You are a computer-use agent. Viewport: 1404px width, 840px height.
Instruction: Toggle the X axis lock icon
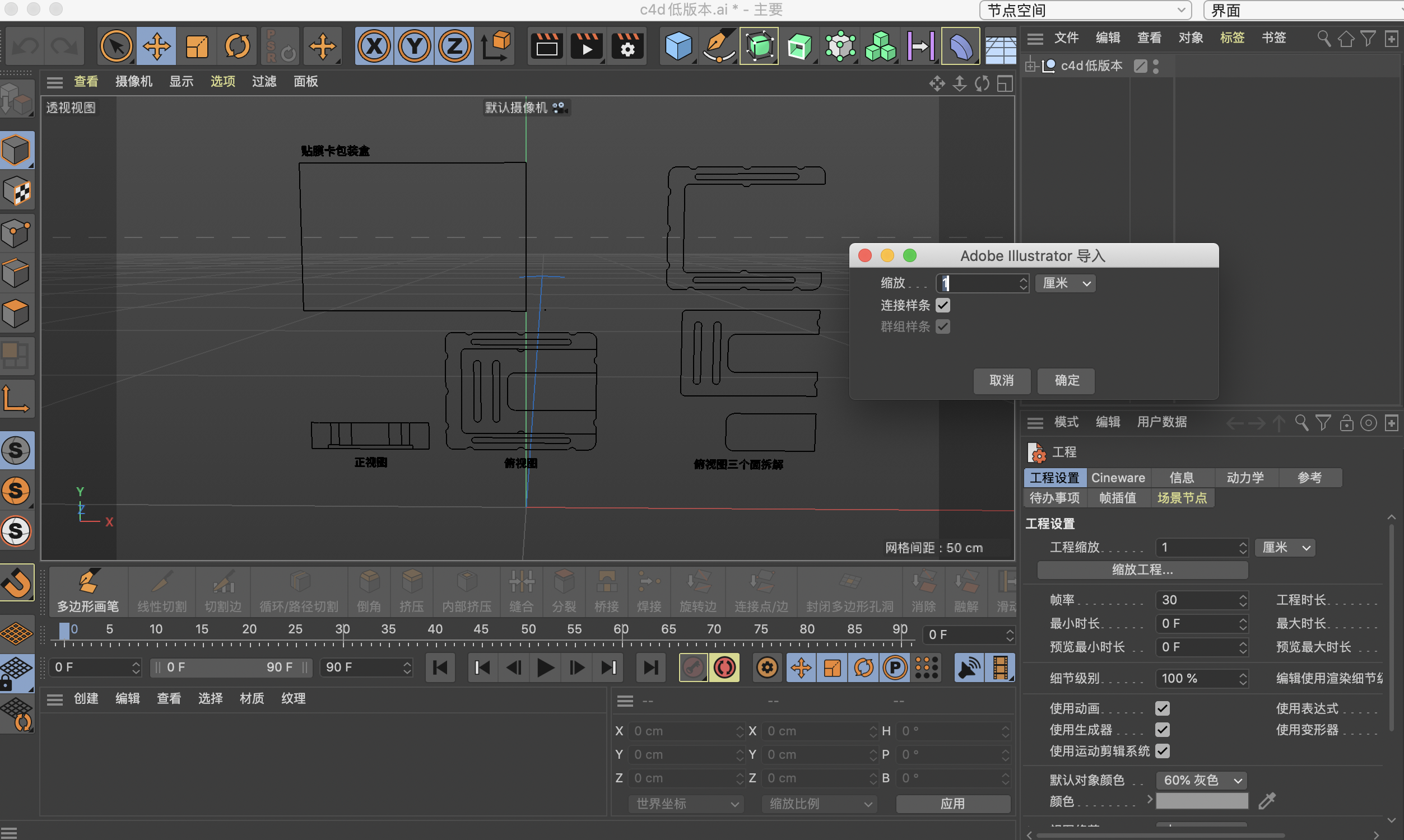tap(374, 46)
